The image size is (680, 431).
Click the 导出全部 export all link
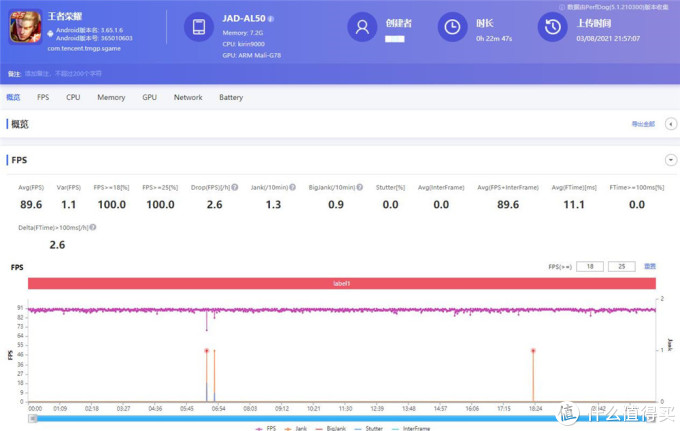(x=643, y=124)
